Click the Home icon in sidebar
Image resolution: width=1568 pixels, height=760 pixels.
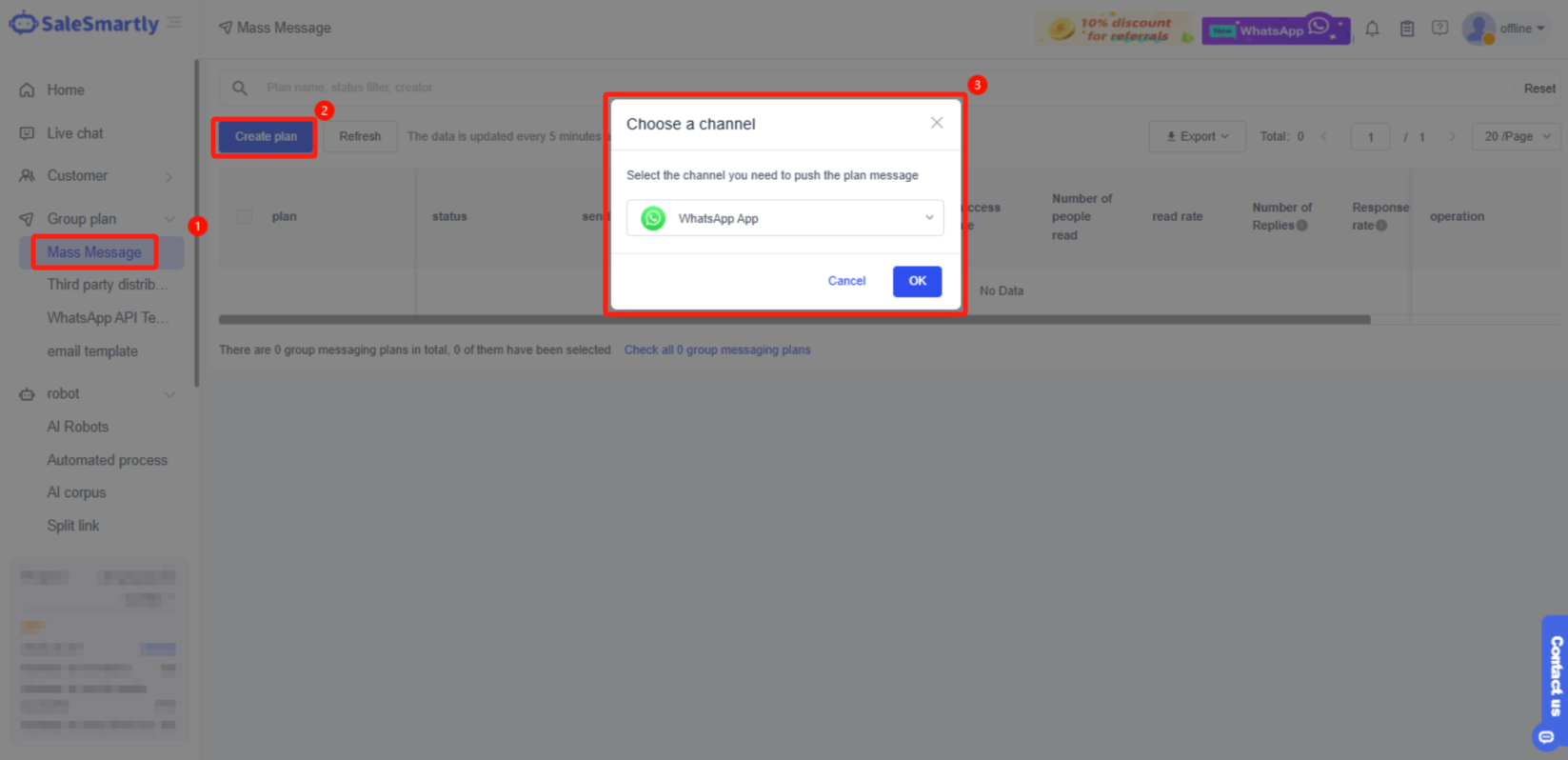coord(27,90)
